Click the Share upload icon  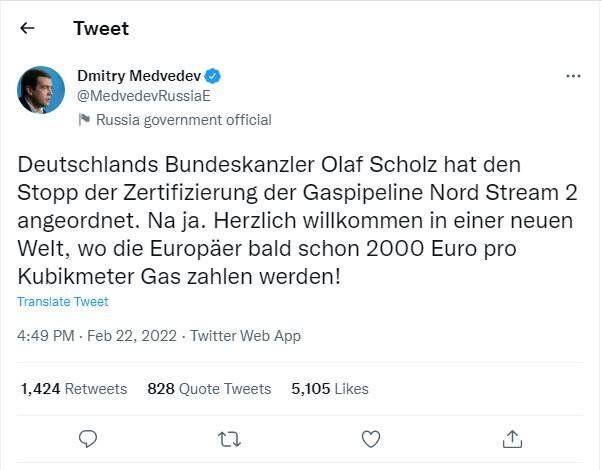512,438
